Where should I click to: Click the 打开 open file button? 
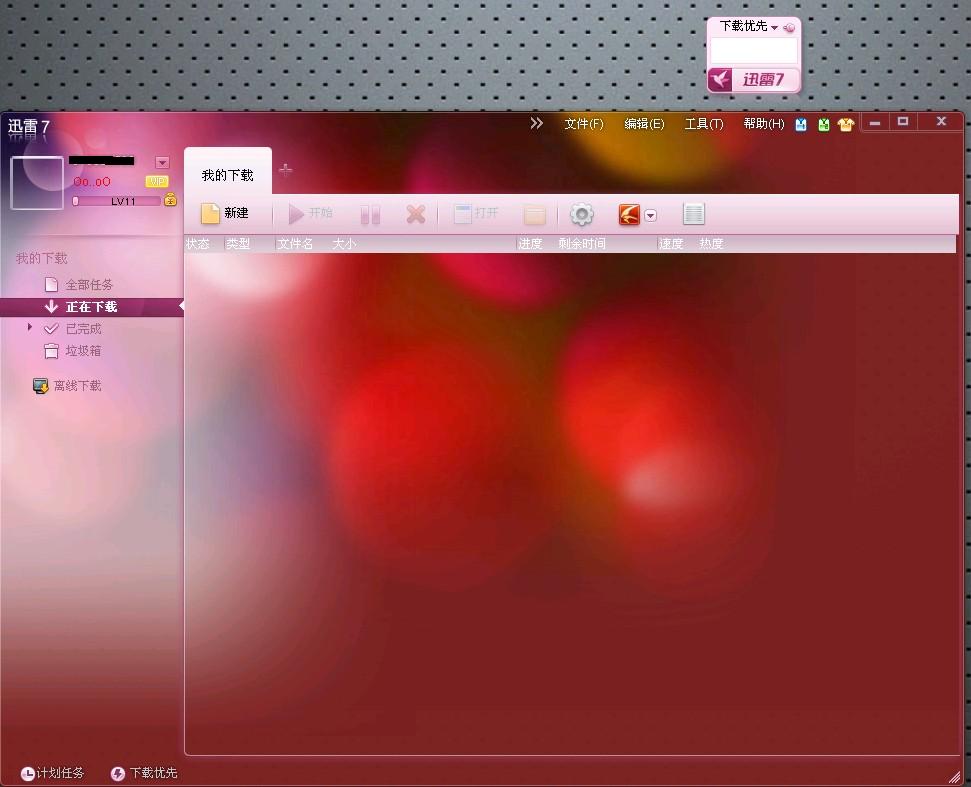pyautogui.click(x=476, y=214)
